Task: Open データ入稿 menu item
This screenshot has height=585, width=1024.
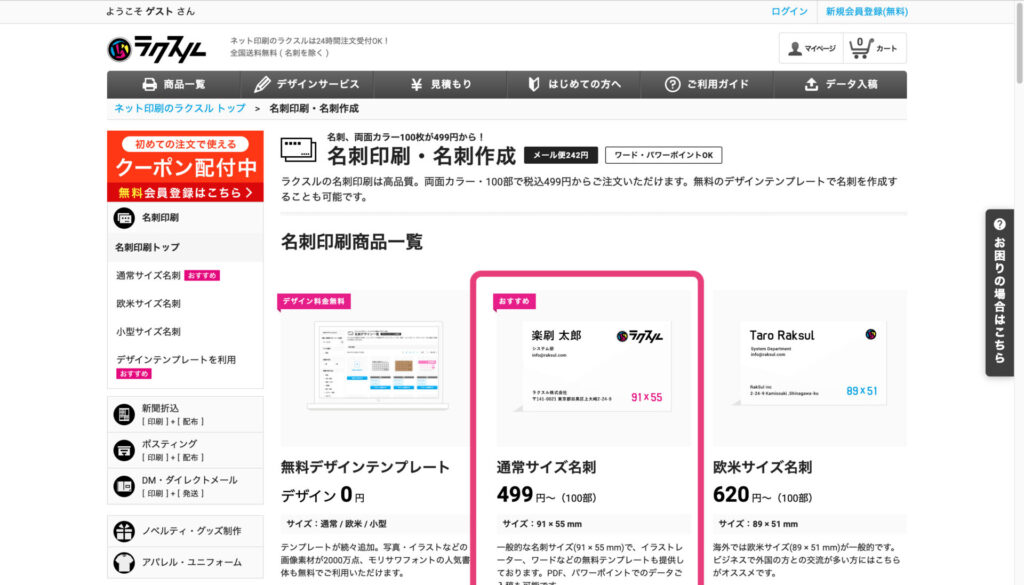Action: [x=840, y=84]
